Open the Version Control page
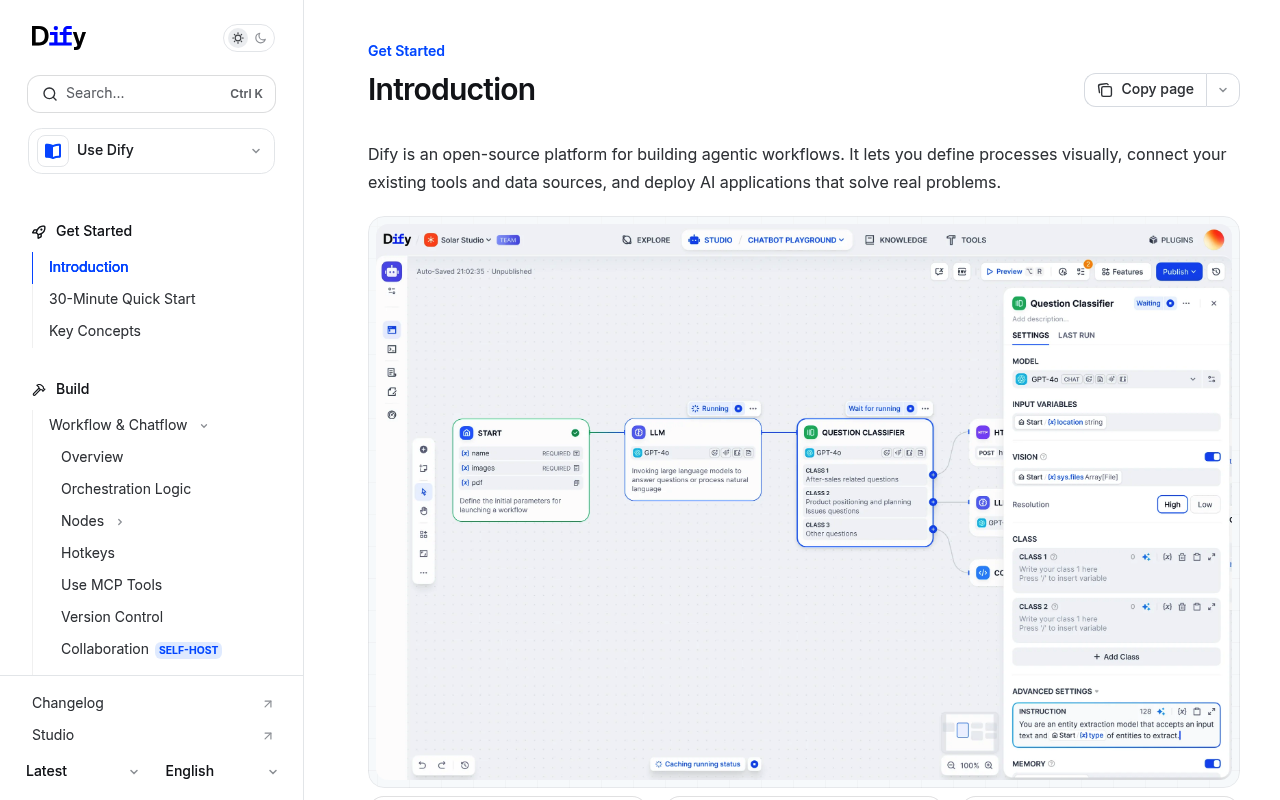 coord(112,617)
